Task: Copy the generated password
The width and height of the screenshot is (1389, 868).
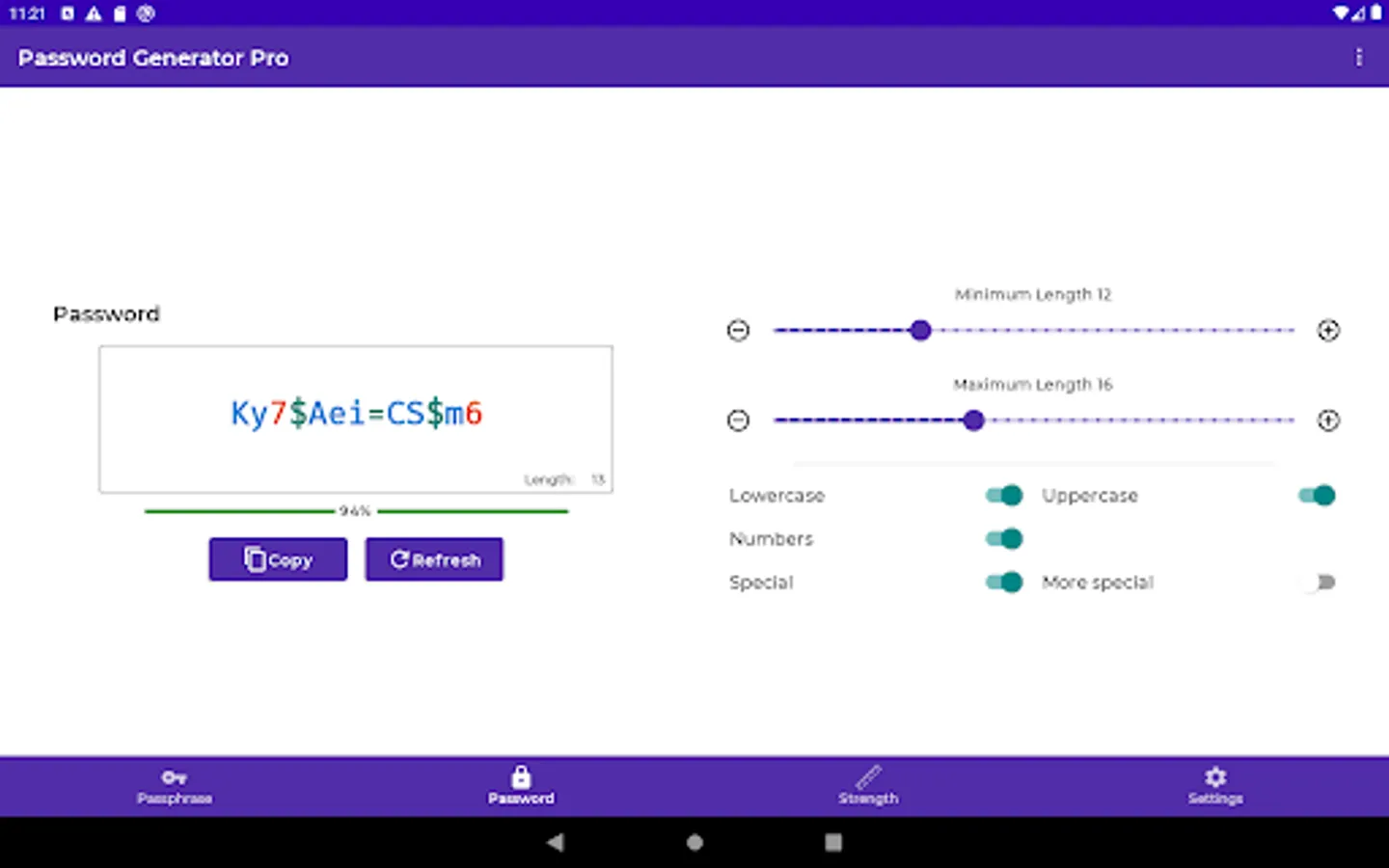Action: click(x=278, y=559)
